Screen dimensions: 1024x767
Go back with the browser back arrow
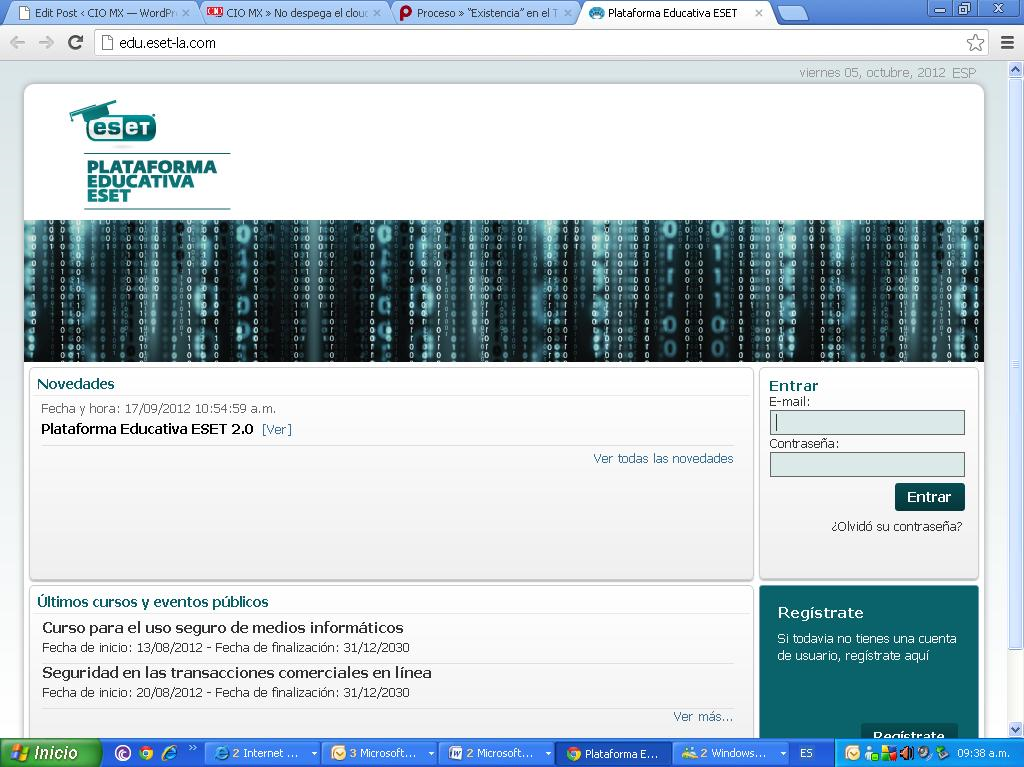pos(18,43)
